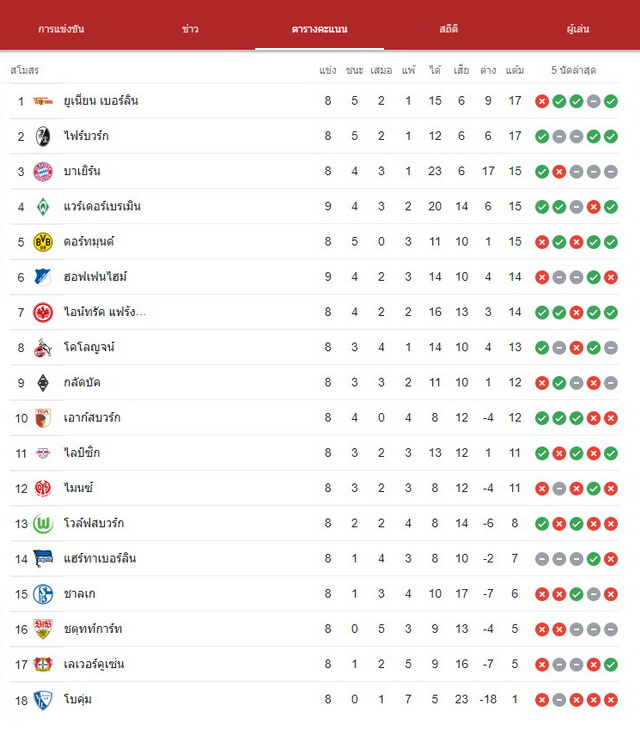Switch to the สถิติ statistics tab

(448, 29)
